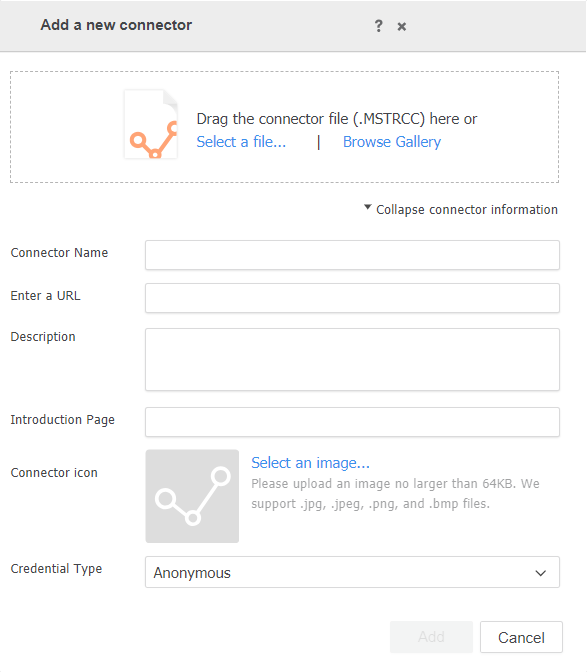
Task: Click Select an image link
Action: click(x=310, y=463)
